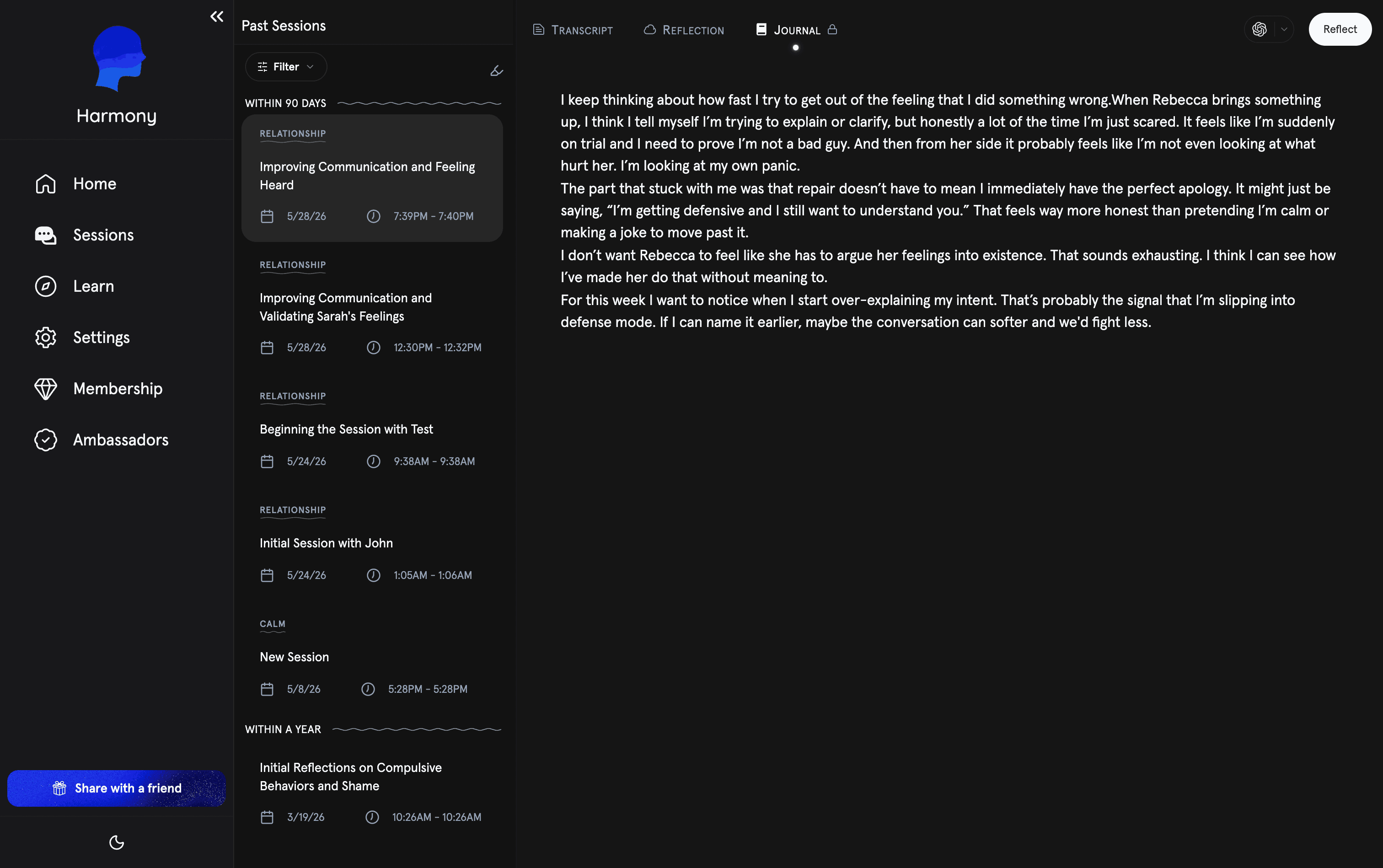
Task: Collapse the sidebar with double-chevron icon
Action: (216, 16)
